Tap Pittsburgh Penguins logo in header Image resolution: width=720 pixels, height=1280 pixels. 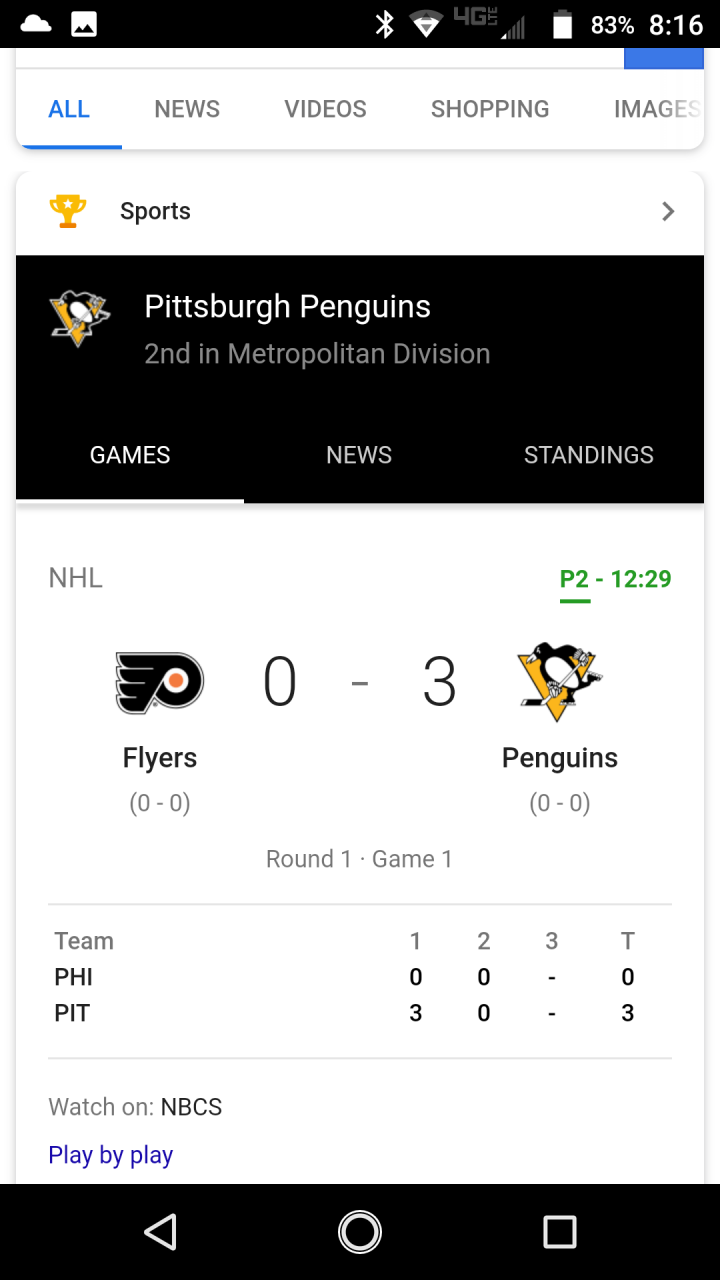[x=80, y=318]
